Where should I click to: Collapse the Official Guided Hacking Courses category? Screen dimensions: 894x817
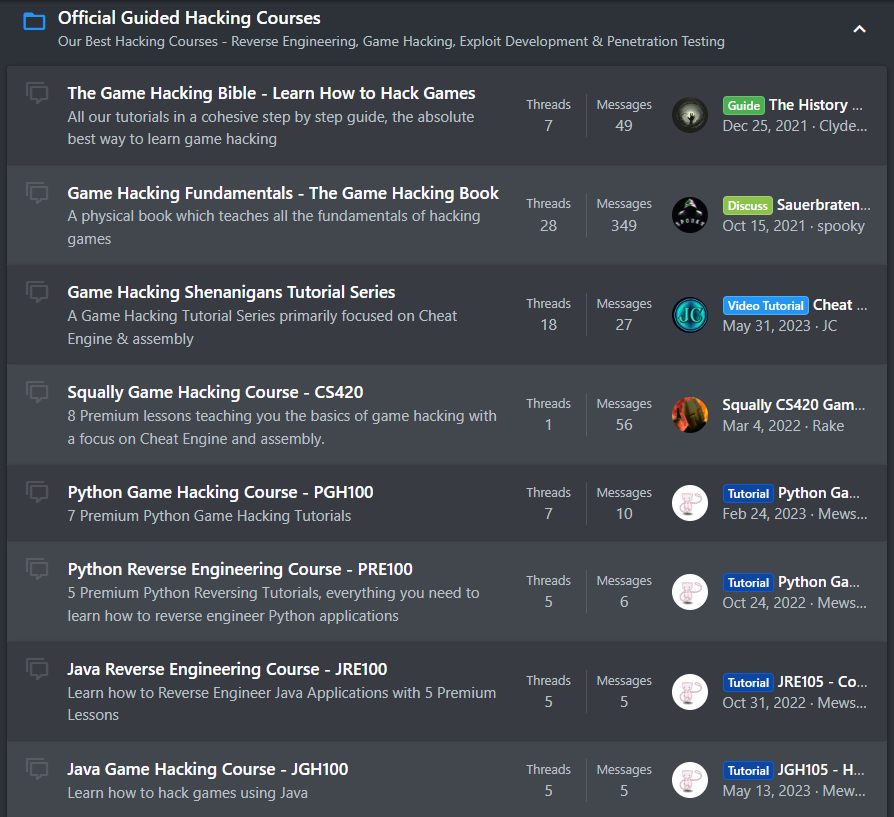pos(859,29)
